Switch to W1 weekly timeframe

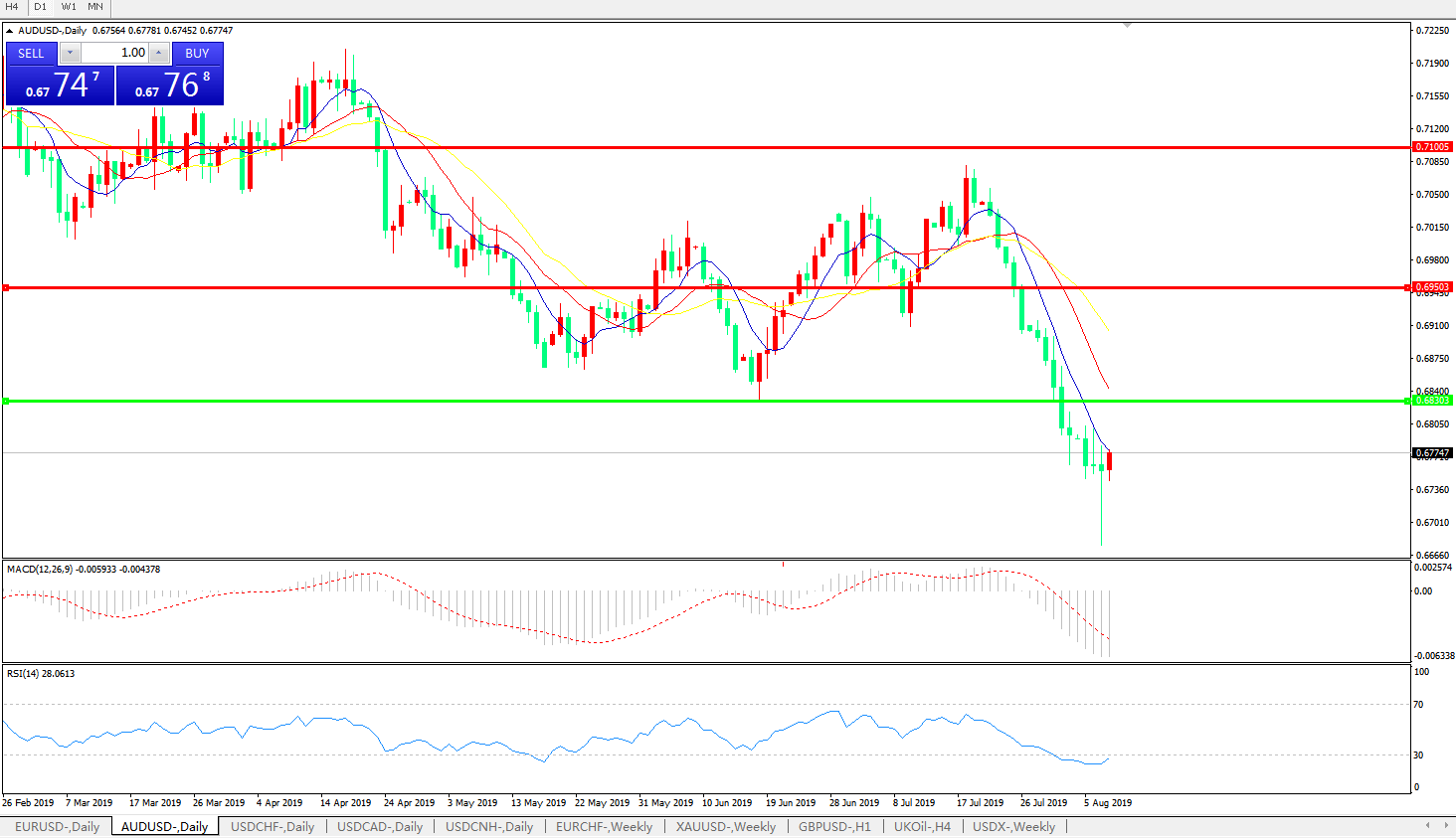(x=69, y=7)
